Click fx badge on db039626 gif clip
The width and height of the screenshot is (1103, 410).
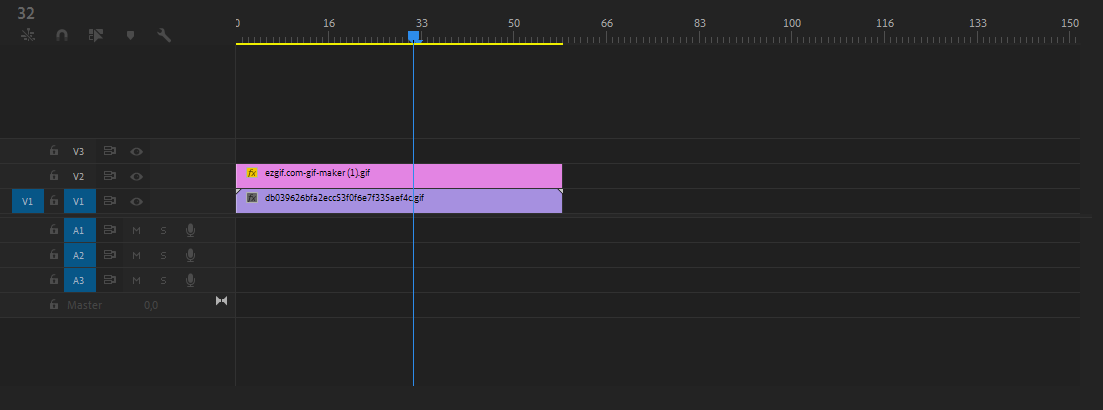252,198
